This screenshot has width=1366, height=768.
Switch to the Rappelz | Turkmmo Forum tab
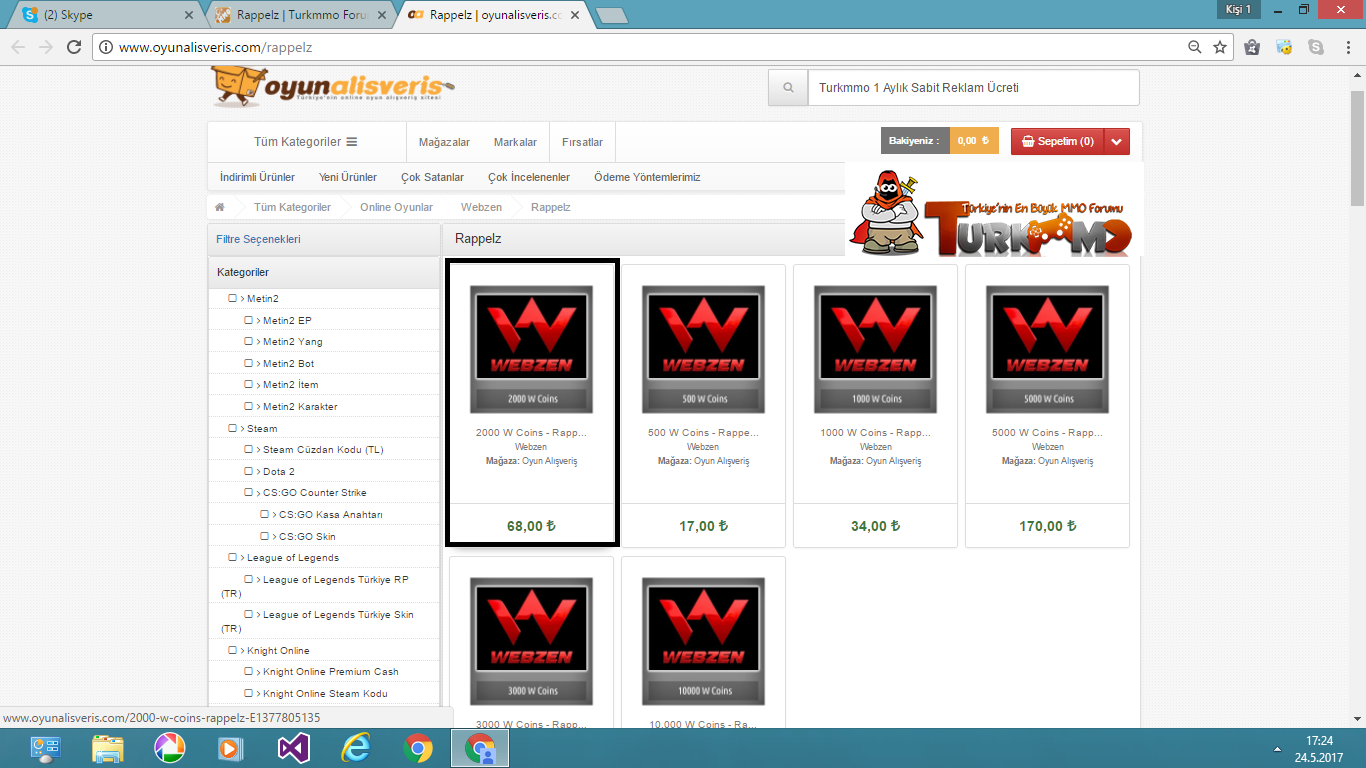tap(300, 15)
